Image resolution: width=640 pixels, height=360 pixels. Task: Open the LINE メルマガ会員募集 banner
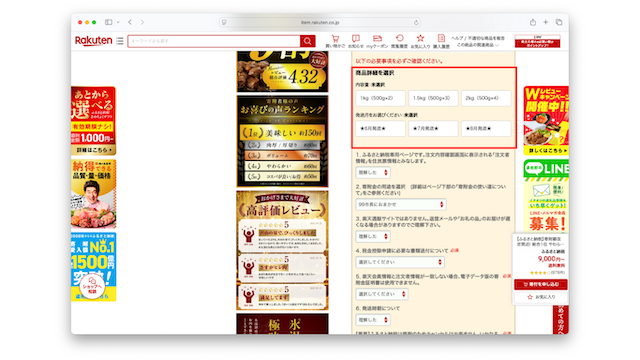tap(546, 196)
